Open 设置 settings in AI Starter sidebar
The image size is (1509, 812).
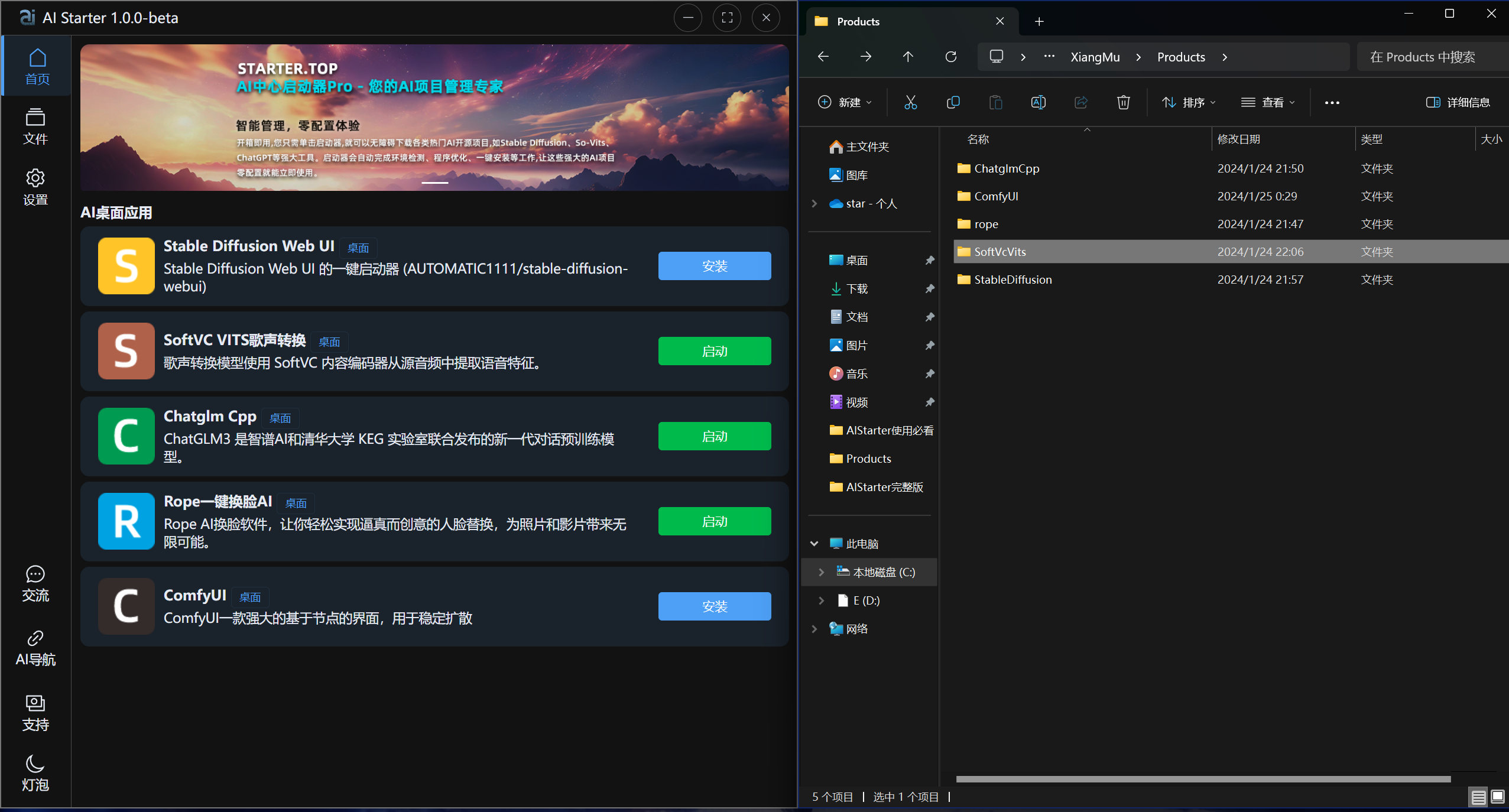(x=35, y=187)
